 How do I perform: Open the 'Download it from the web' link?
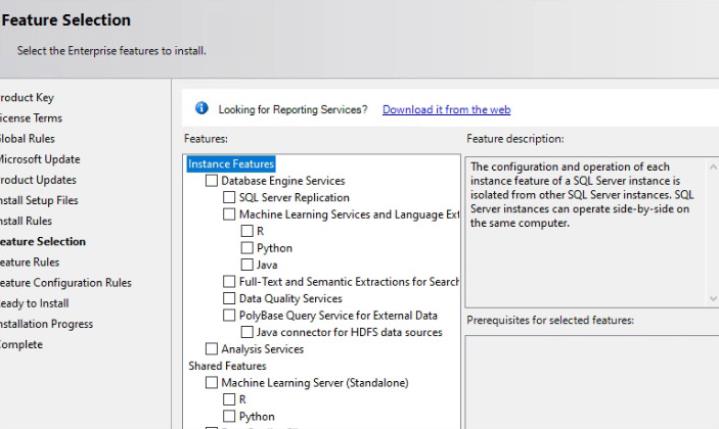(x=446, y=110)
